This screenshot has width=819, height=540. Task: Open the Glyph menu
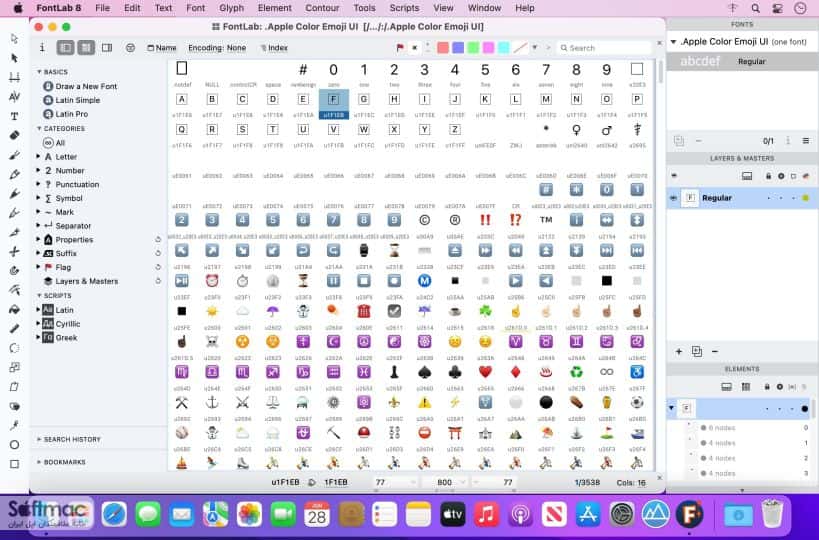pyautogui.click(x=231, y=8)
